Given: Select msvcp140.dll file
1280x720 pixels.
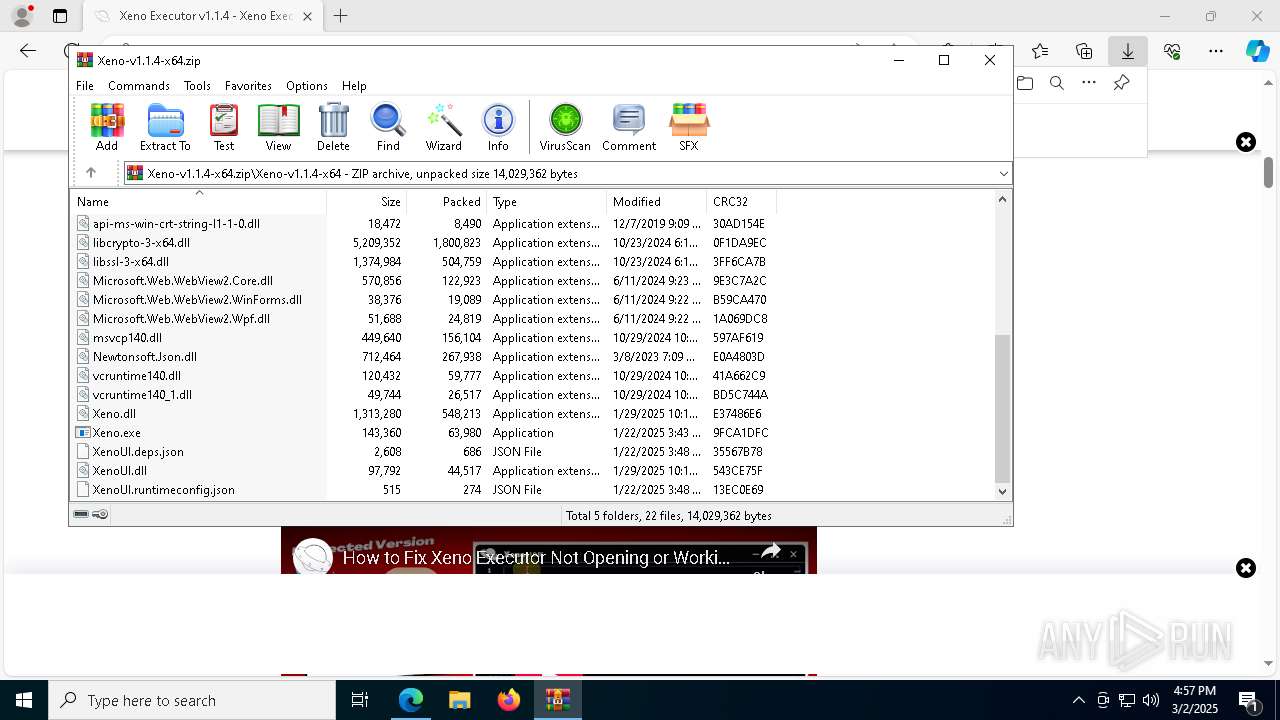Looking at the screenshot, I should (127, 338).
